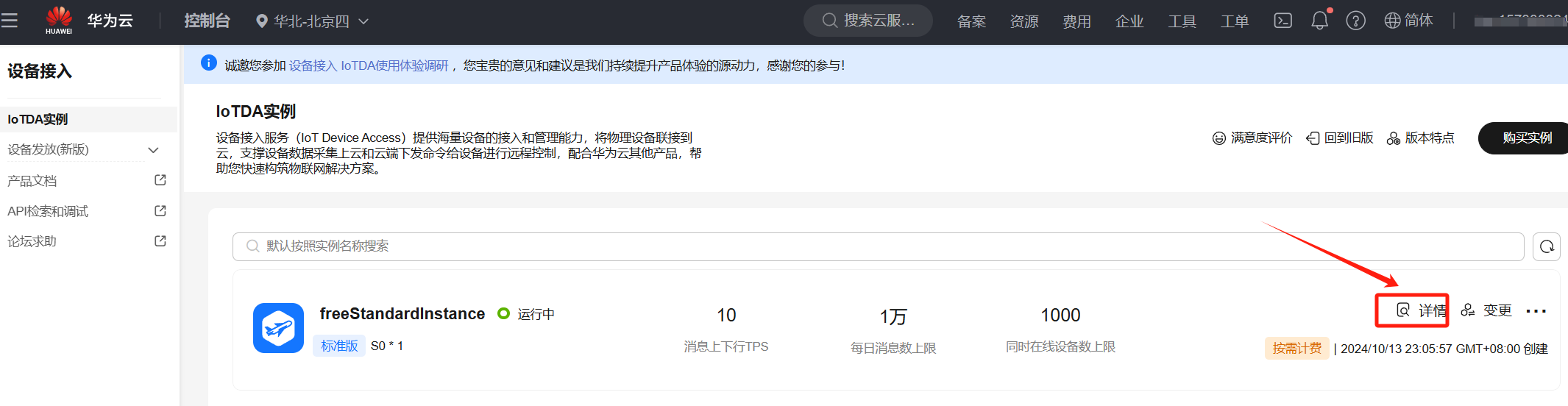
Task: Click the search magnifier icon in the instance filter
Action: click(x=252, y=246)
